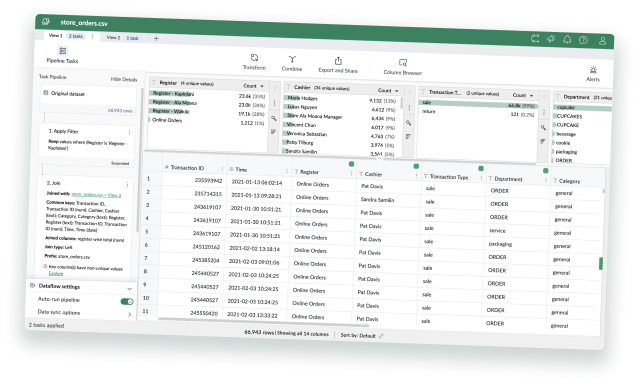This screenshot has height=384, width=639.
Task: Toggle the Auto-run pipeline switch
Action: (x=127, y=301)
